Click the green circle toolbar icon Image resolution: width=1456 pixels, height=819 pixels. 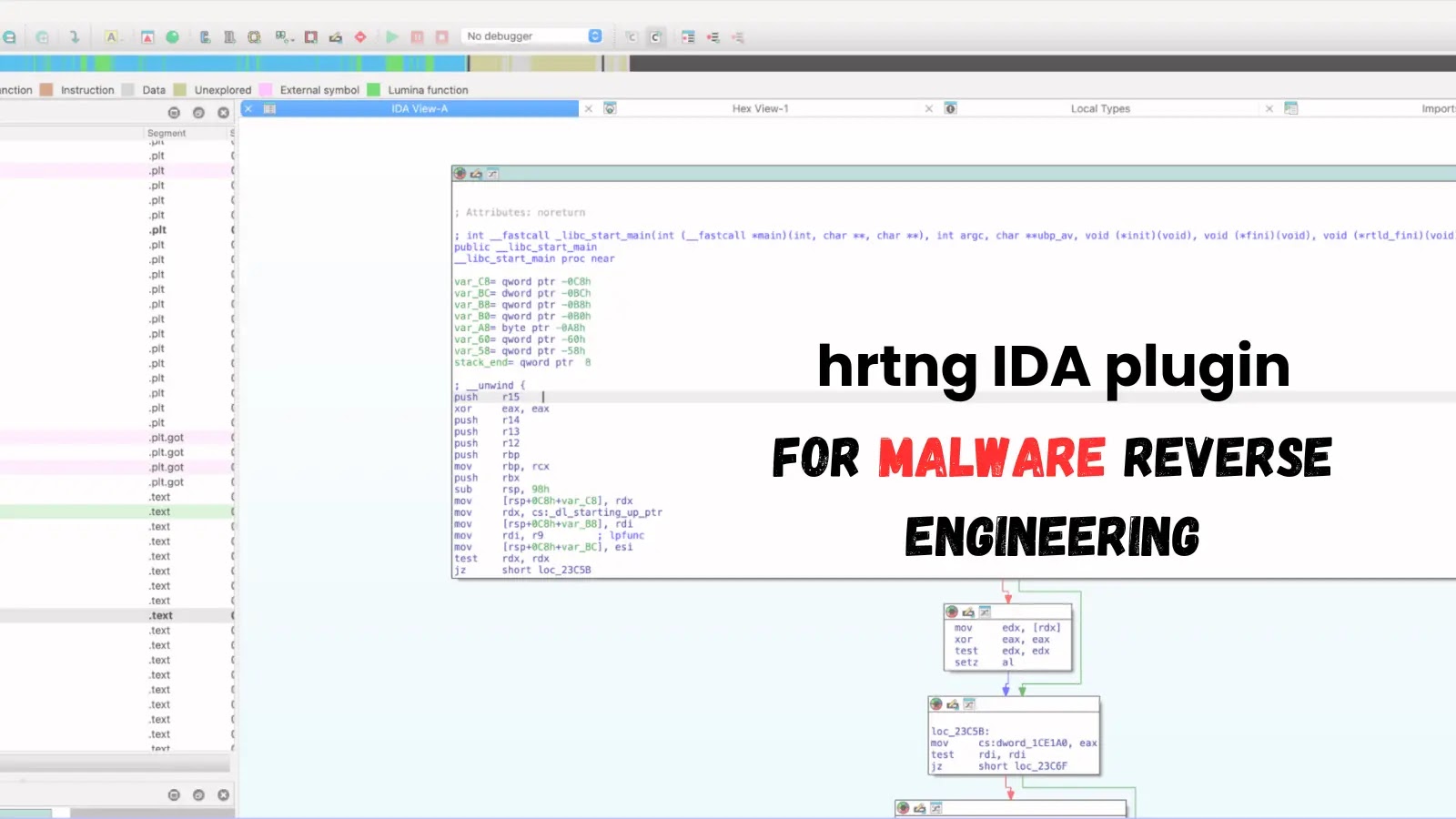coord(172,37)
